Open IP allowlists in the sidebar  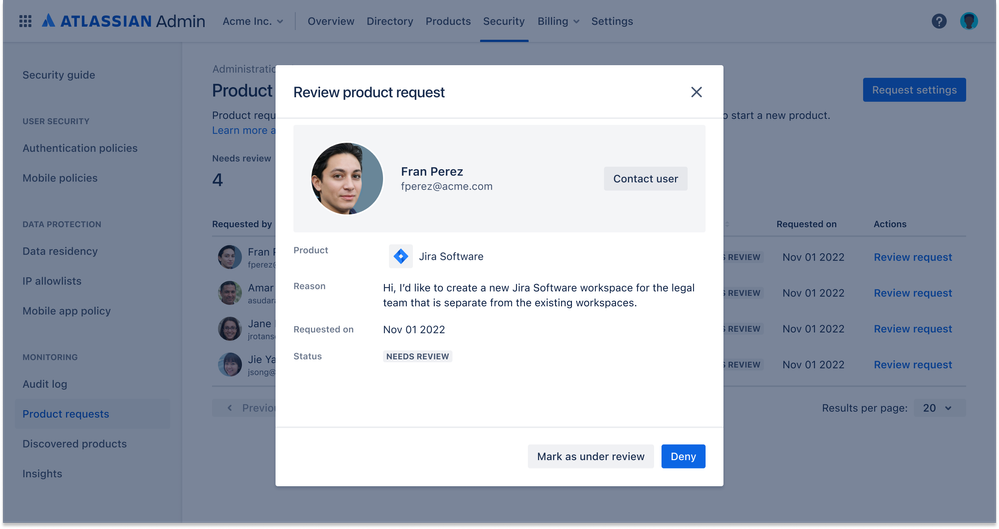click(52, 281)
